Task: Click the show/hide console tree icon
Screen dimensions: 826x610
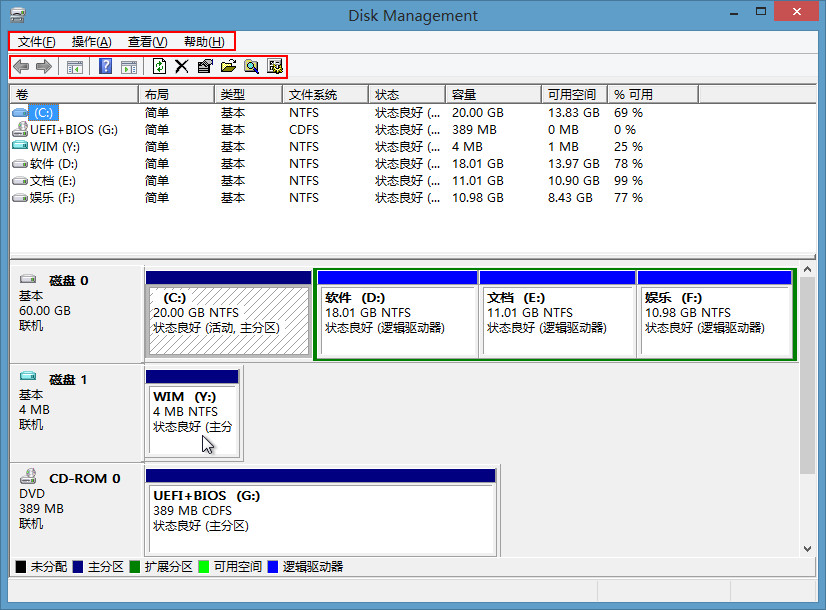Action: click(x=74, y=67)
